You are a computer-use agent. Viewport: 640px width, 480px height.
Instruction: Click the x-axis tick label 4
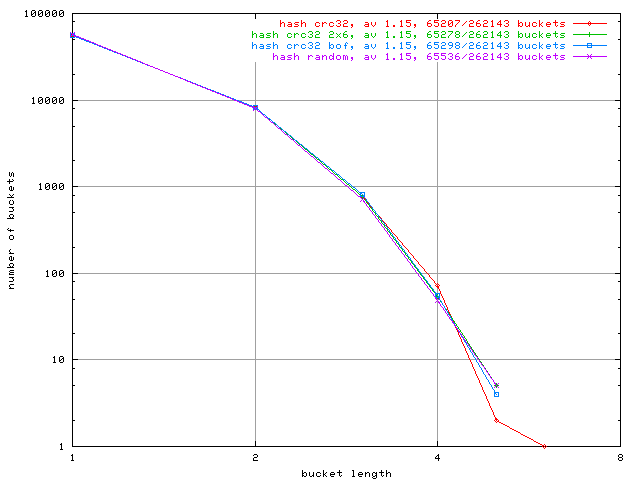click(x=438, y=458)
